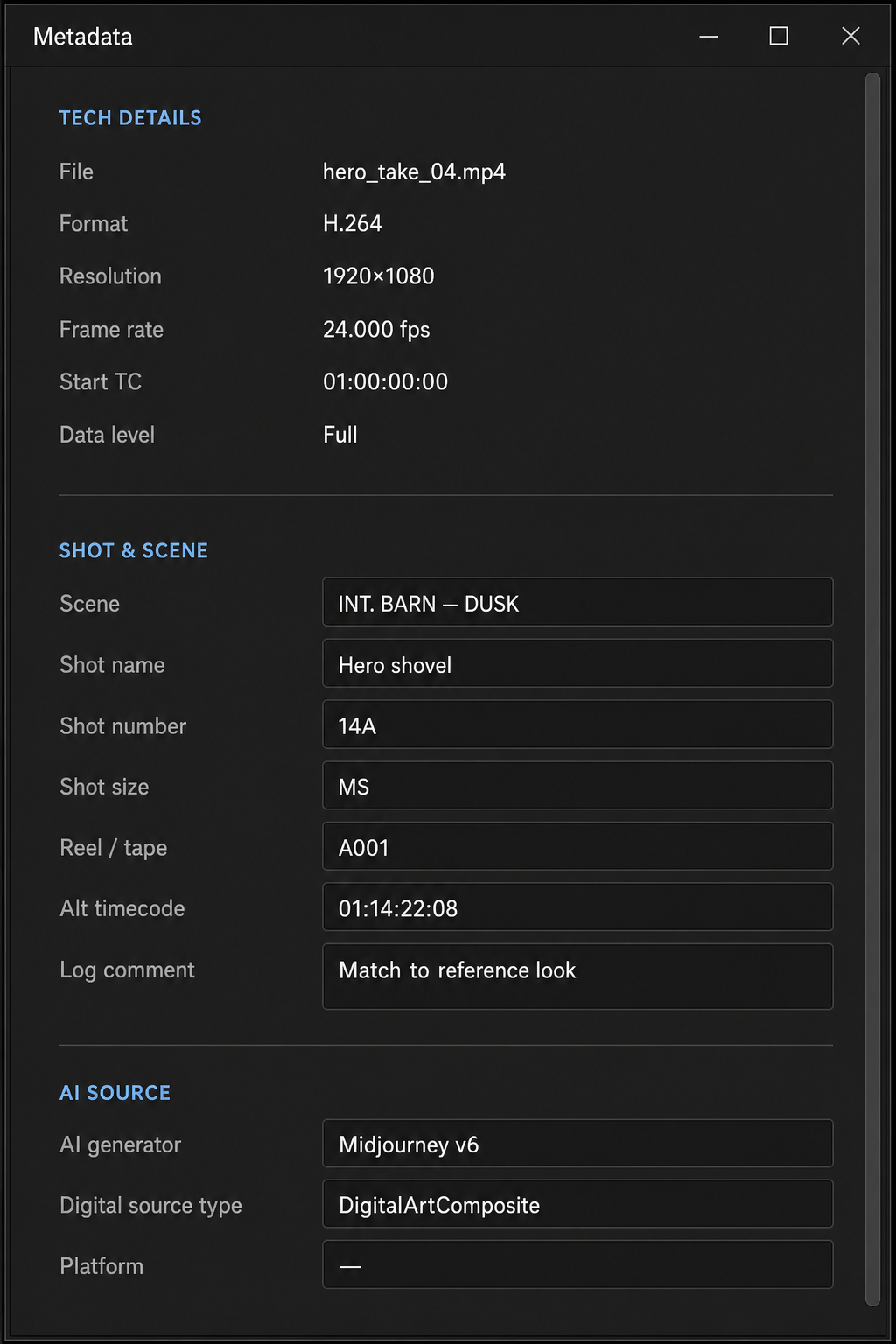Click the Digital source type label

pyautogui.click(x=150, y=1206)
